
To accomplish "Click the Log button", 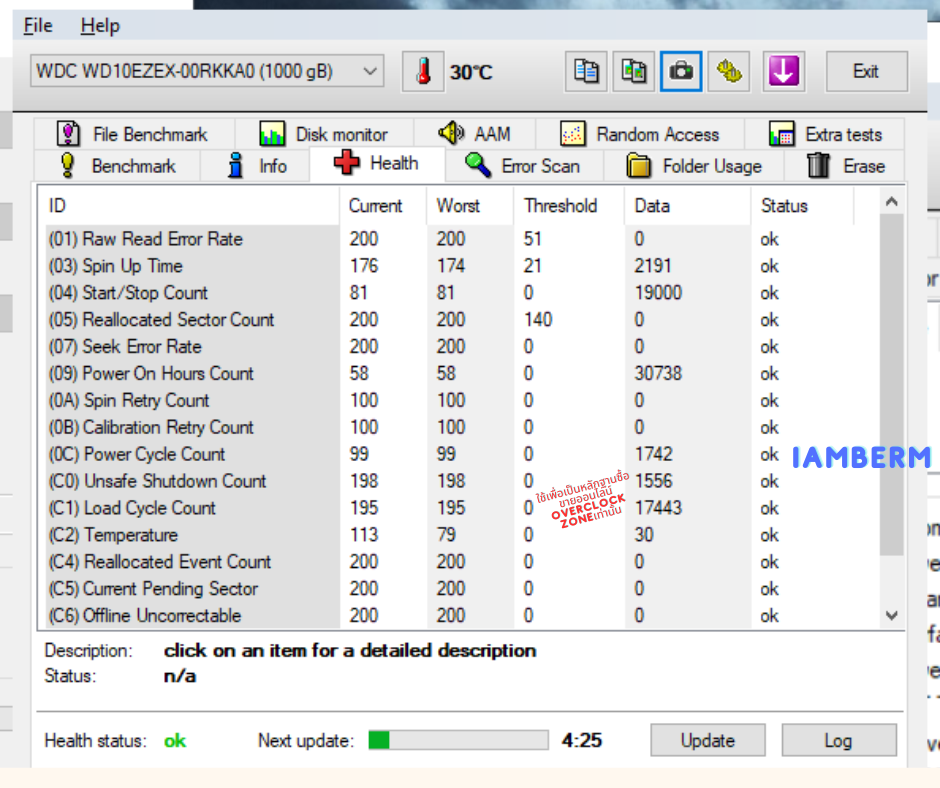I will point(838,741).
